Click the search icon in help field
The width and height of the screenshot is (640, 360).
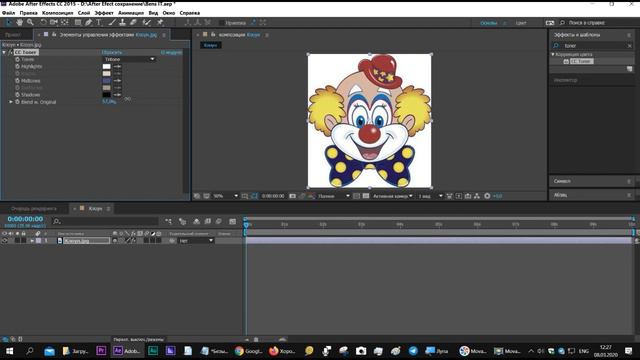pos(562,22)
